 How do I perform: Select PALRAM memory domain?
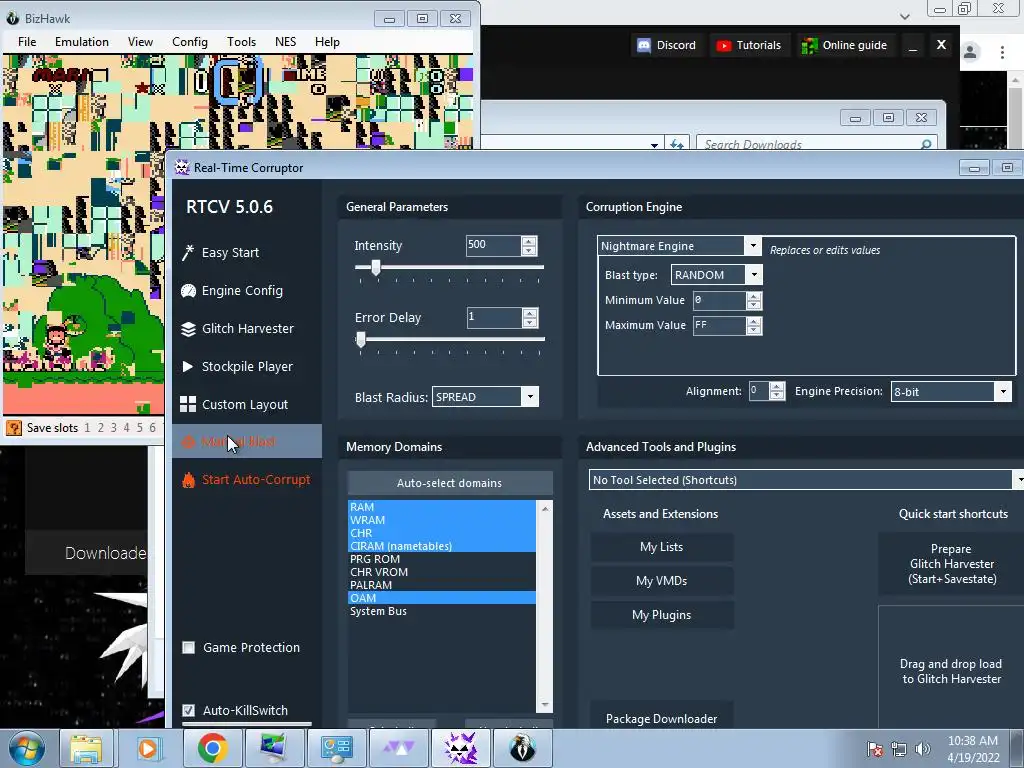click(441, 585)
